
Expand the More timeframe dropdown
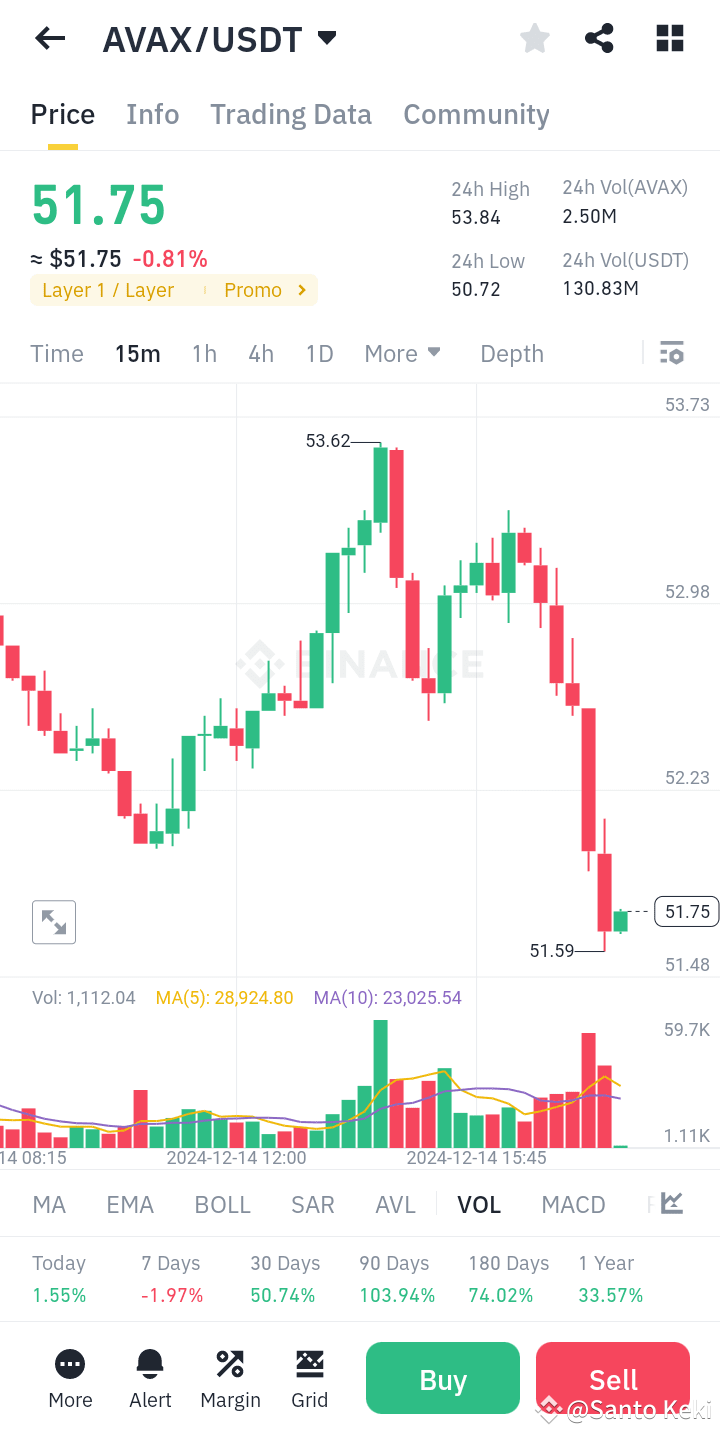[x=402, y=353]
